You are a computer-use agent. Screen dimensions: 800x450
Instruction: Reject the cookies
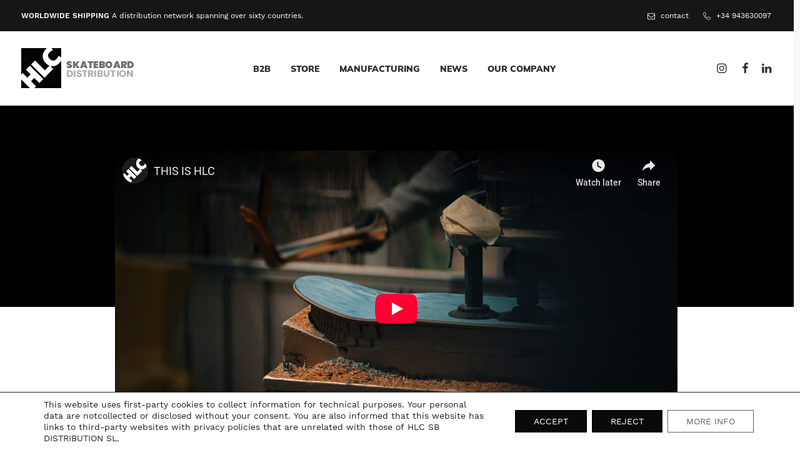click(627, 421)
